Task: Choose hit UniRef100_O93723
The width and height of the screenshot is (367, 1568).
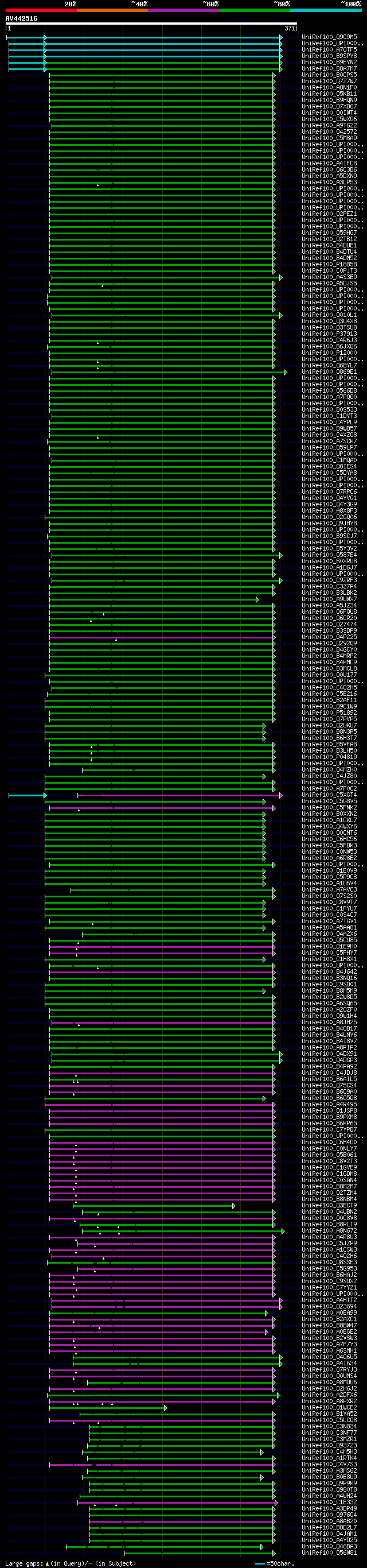Action: tap(329, 1446)
